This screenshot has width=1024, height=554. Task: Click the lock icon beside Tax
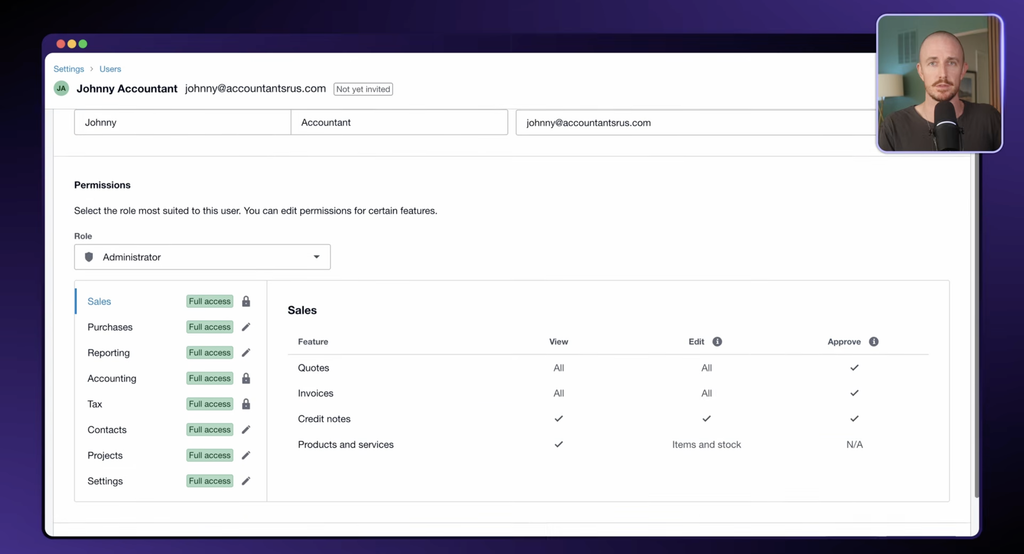click(246, 404)
